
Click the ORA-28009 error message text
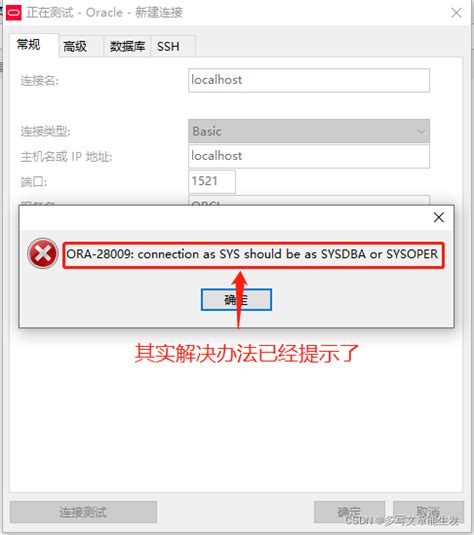[x=252, y=254]
